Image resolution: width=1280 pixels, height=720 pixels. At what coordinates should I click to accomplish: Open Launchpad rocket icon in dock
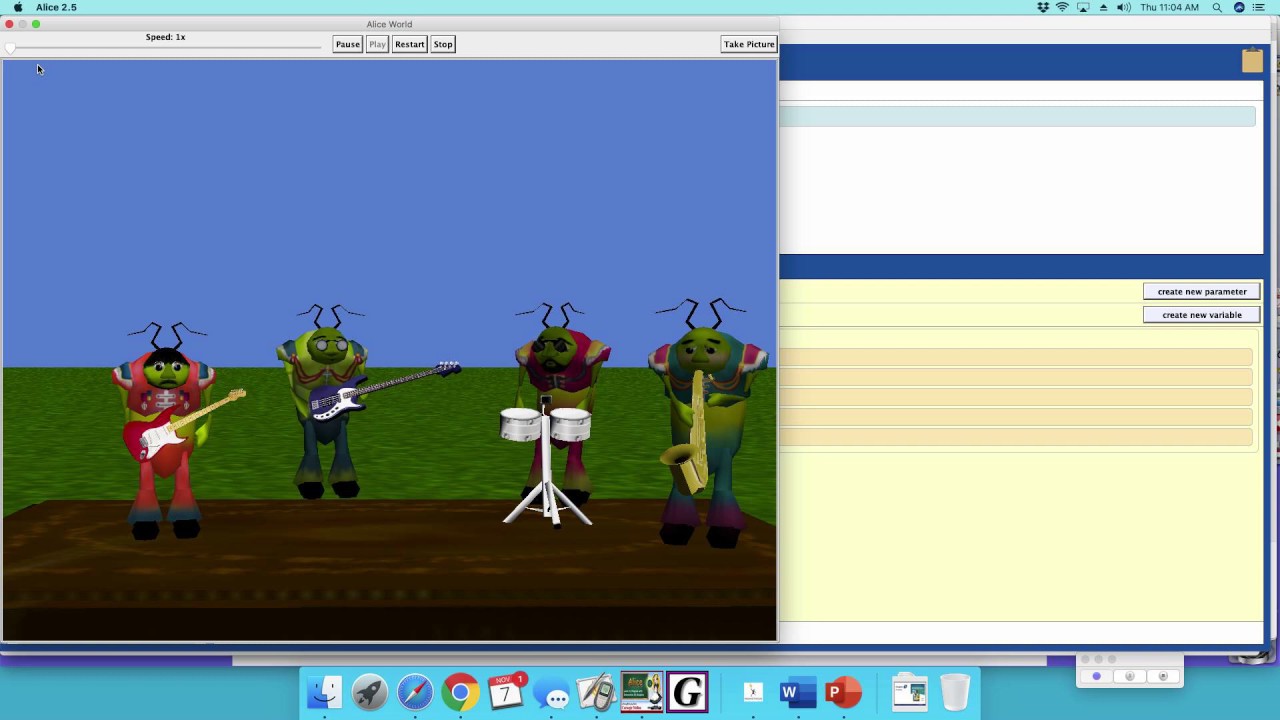(369, 692)
